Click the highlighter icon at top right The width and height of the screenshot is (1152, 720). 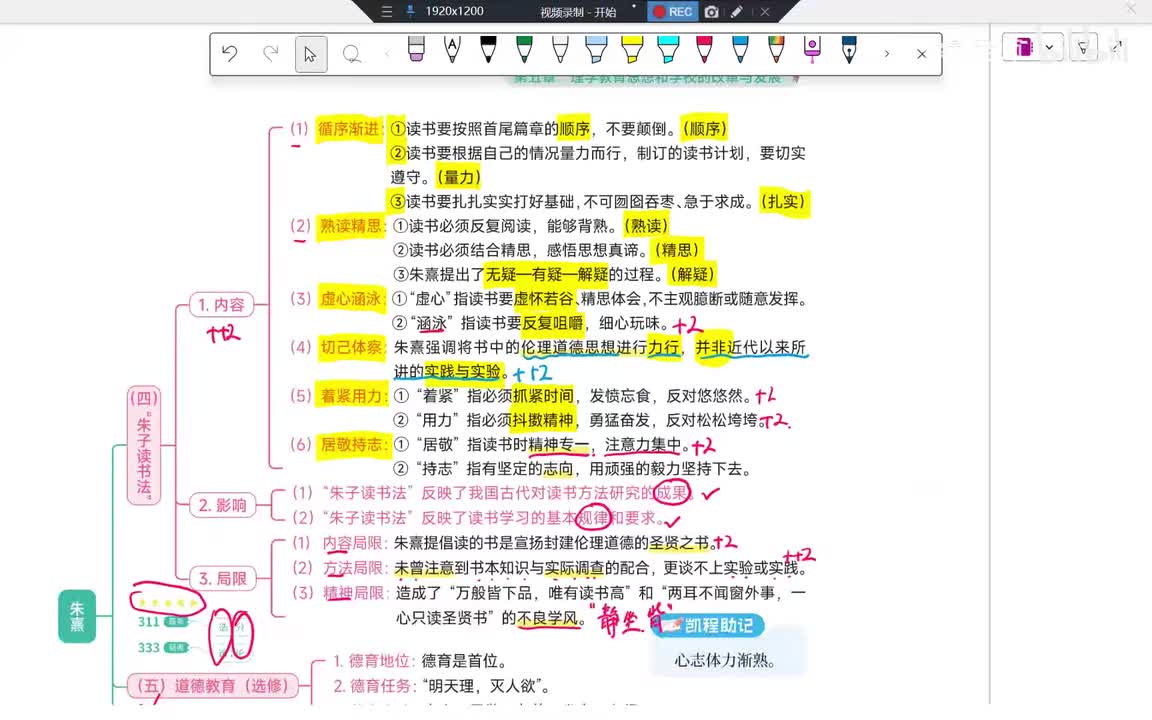1084,47
